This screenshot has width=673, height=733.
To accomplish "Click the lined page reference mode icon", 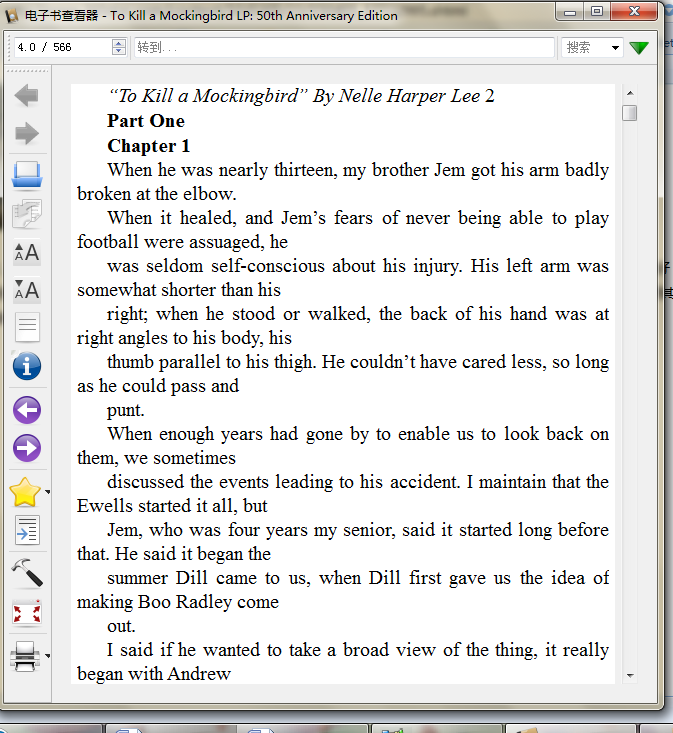I will click(x=27, y=327).
